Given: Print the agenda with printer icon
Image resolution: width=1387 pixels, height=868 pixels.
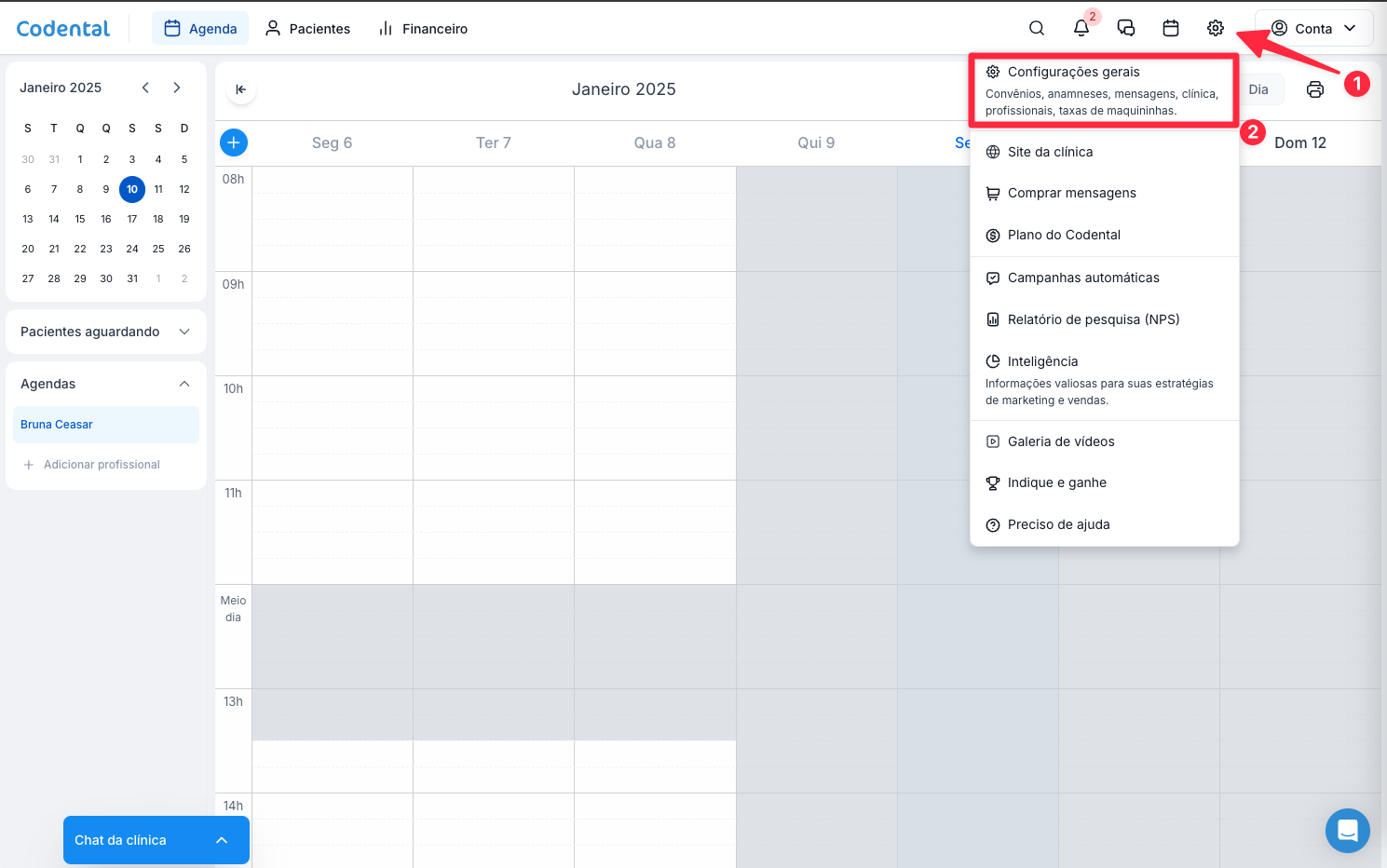Looking at the screenshot, I should (x=1314, y=89).
